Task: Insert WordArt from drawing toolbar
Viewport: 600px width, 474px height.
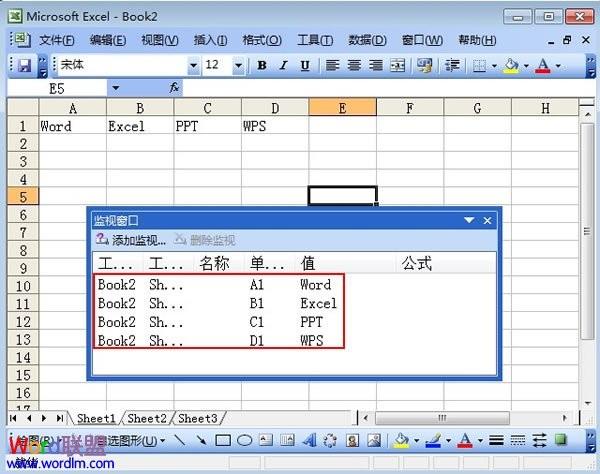Action: click(309, 440)
